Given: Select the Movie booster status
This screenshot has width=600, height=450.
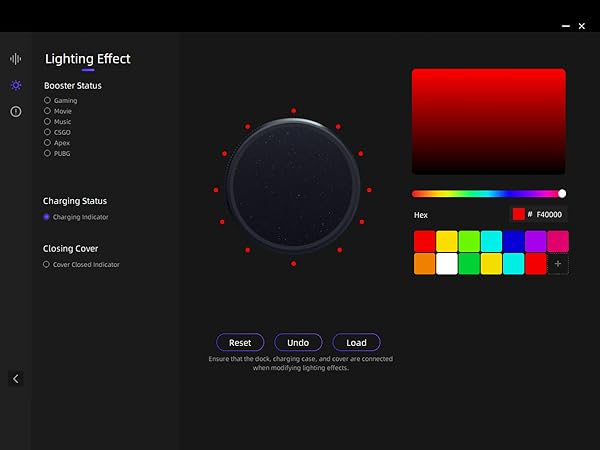Looking at the screenshot, I should [58, 111].
